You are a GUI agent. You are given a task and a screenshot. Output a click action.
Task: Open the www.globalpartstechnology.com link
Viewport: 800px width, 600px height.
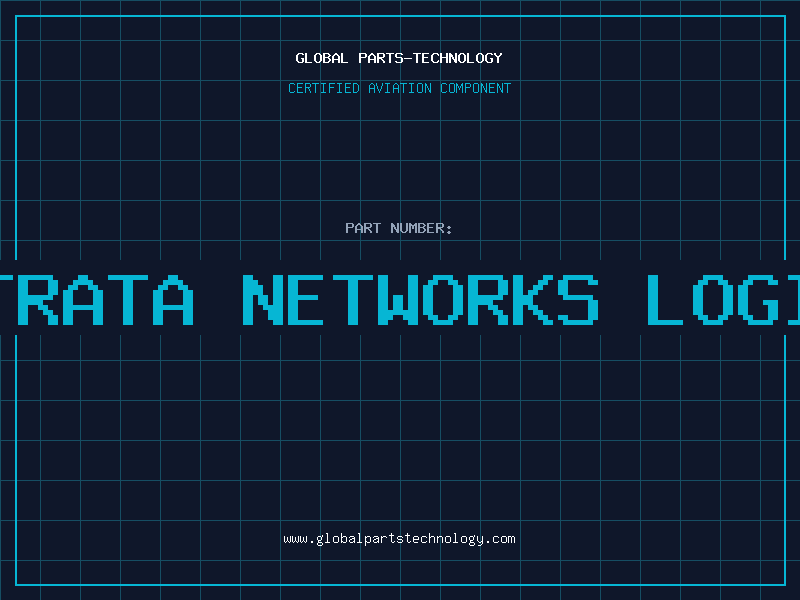(399, 539)
